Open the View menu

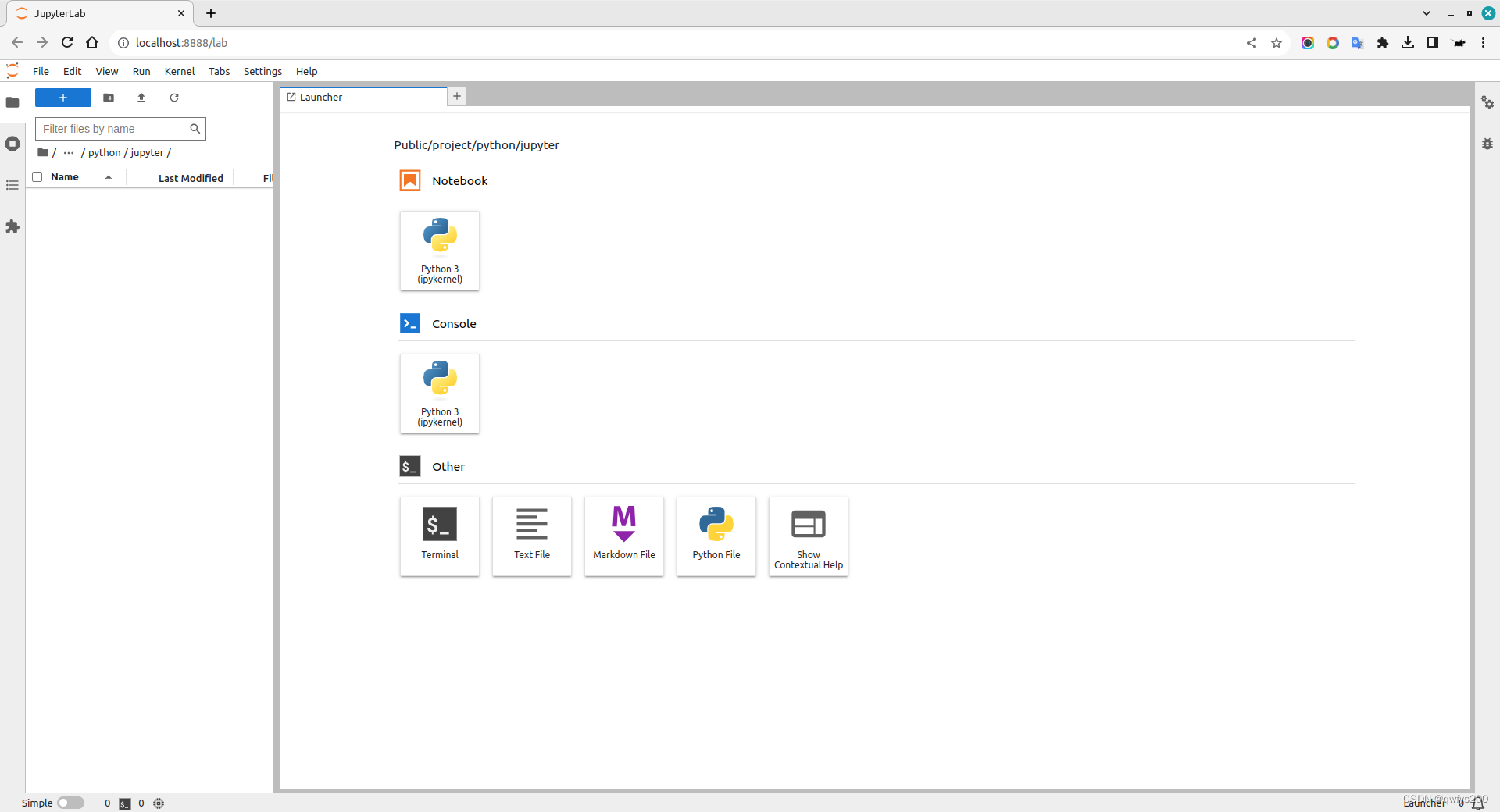(x=107, y=71)
